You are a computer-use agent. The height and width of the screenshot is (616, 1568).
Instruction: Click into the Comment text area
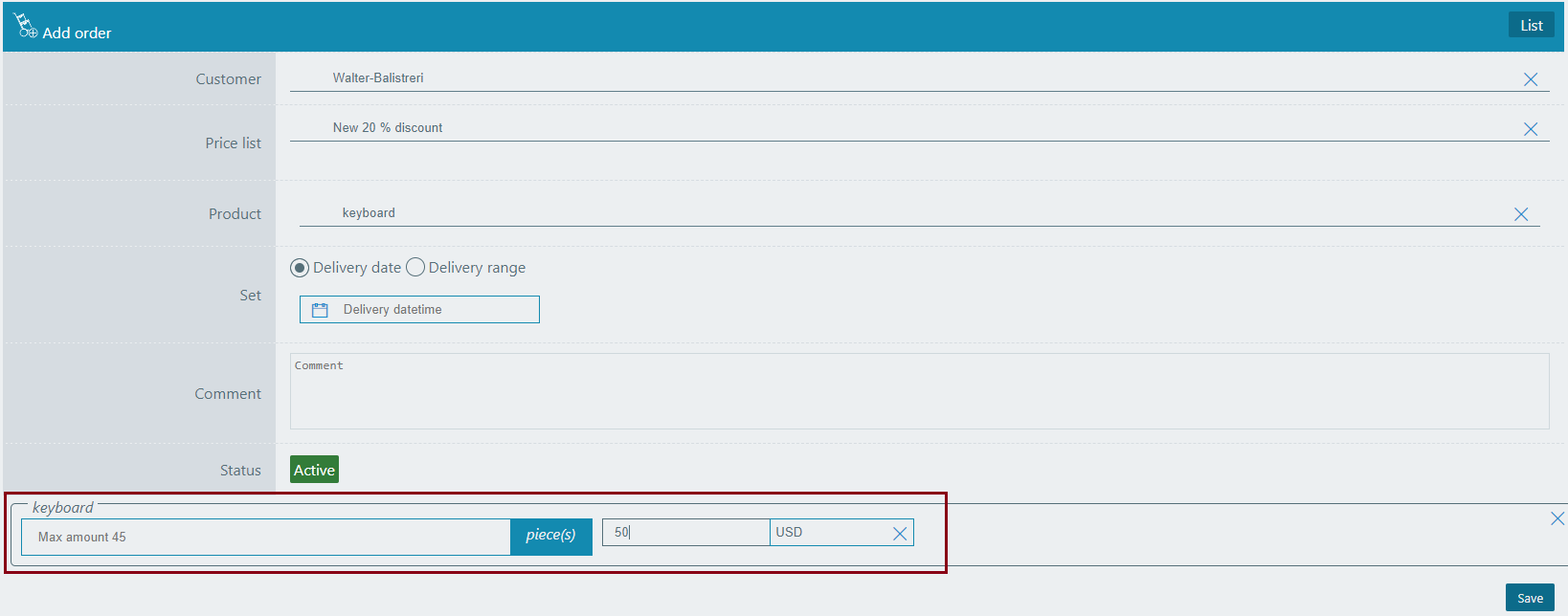[x=919, y=392]
